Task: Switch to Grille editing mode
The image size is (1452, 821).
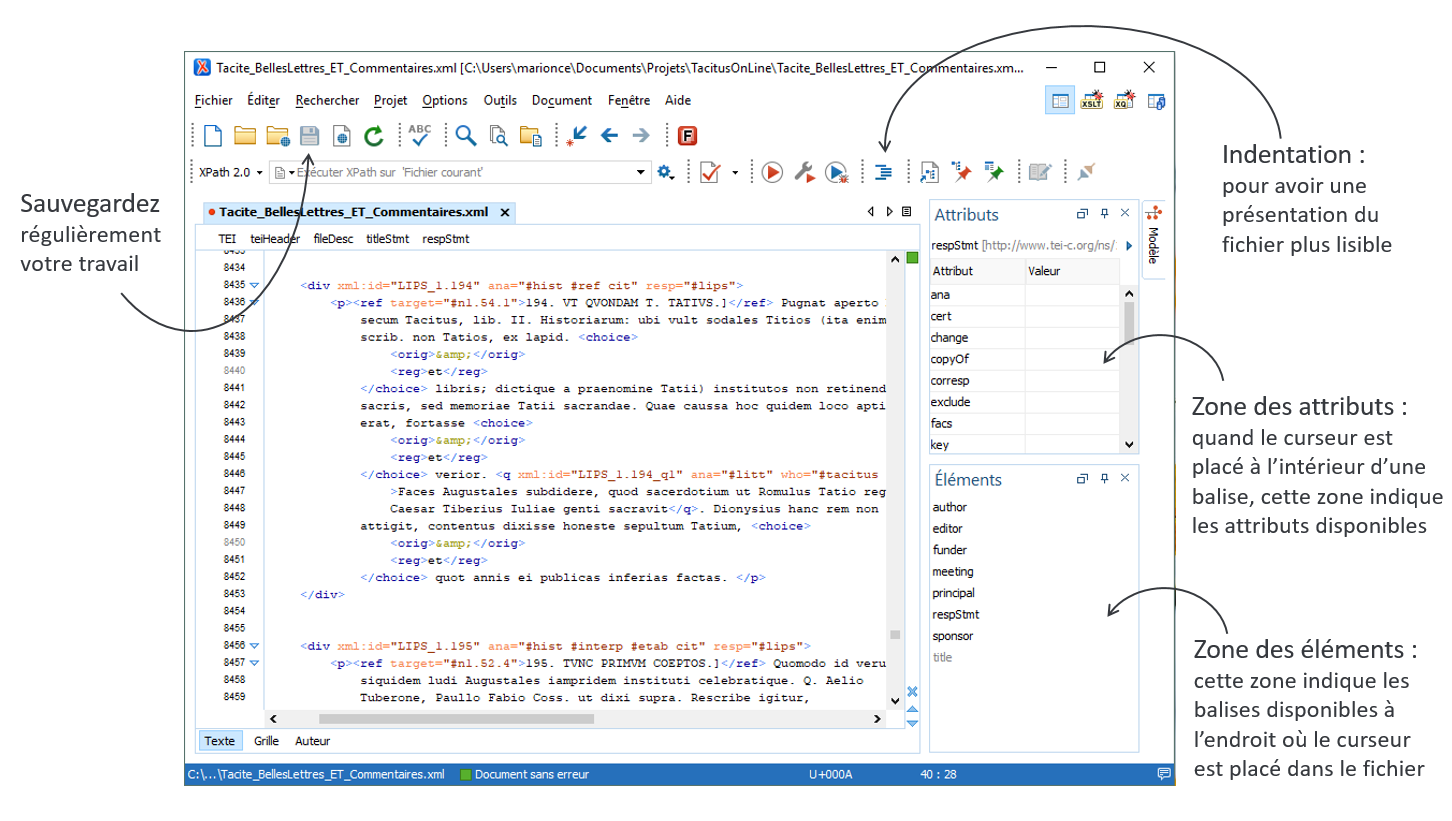Action: [266, 741]
